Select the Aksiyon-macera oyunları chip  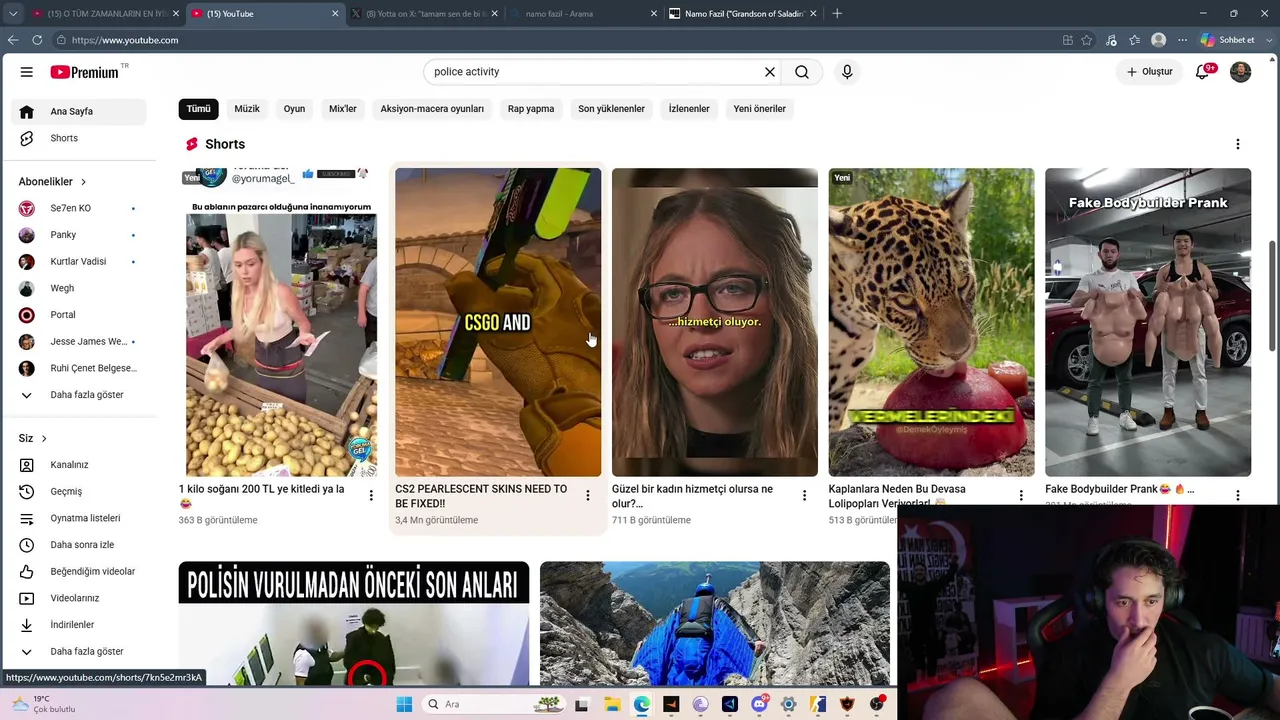coord(432,109)
